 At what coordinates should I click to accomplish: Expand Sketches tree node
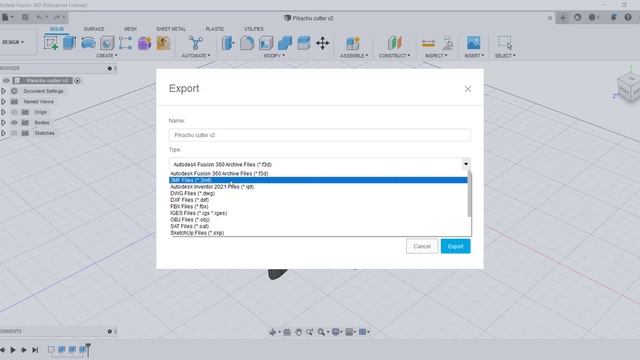(3, 133)
